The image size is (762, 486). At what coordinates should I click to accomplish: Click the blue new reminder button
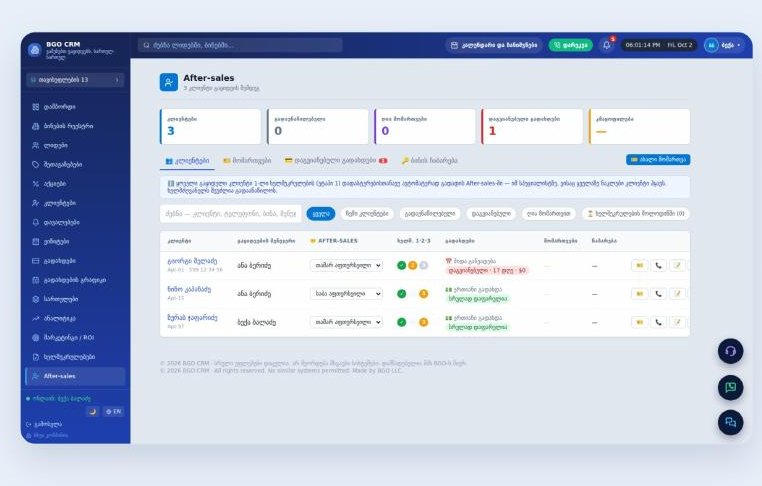[x=658, y=159]
